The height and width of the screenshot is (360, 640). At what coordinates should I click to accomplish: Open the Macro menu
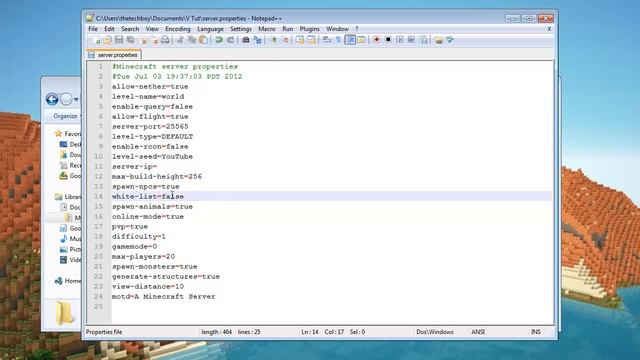click(x=267, y=29)
